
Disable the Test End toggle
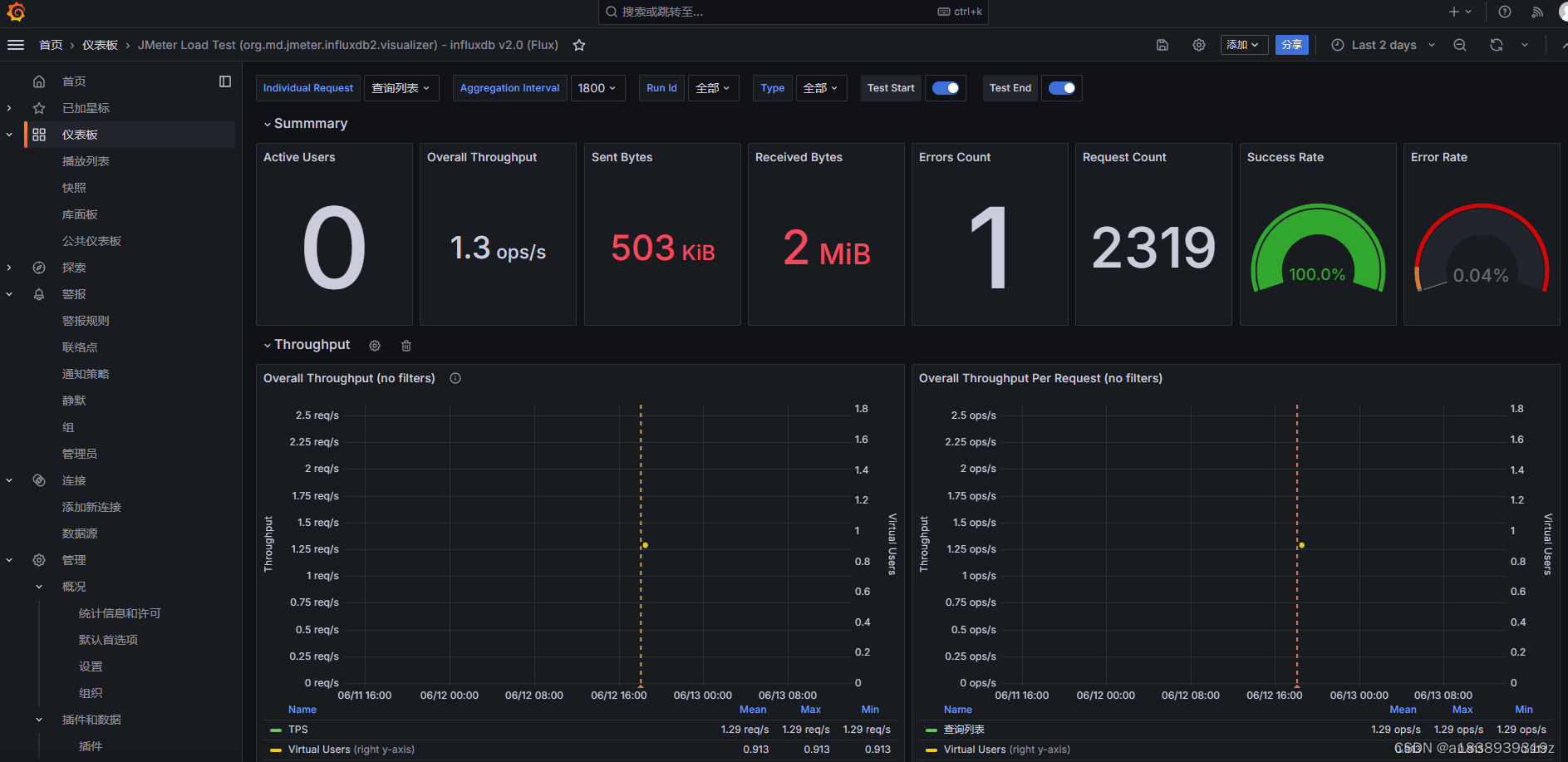point(1061,87)
